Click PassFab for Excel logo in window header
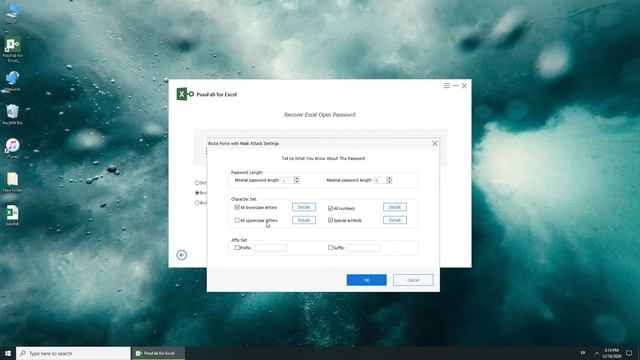Image resolution: width=640 pixels, height=360 pixels. 185,94
